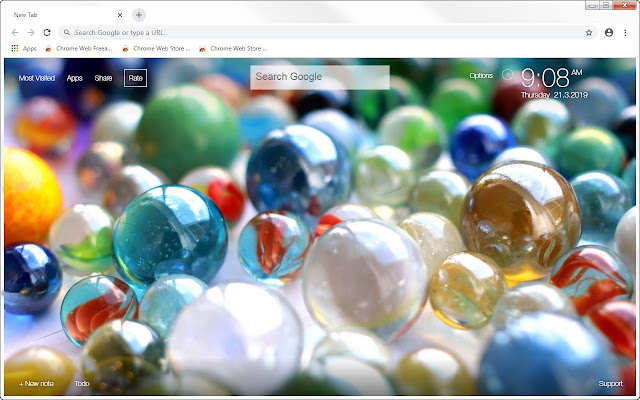The width and height of the screenshot is (640, 400).
Task: Open the Chrome three-dot menu
Action: (625, 33)
